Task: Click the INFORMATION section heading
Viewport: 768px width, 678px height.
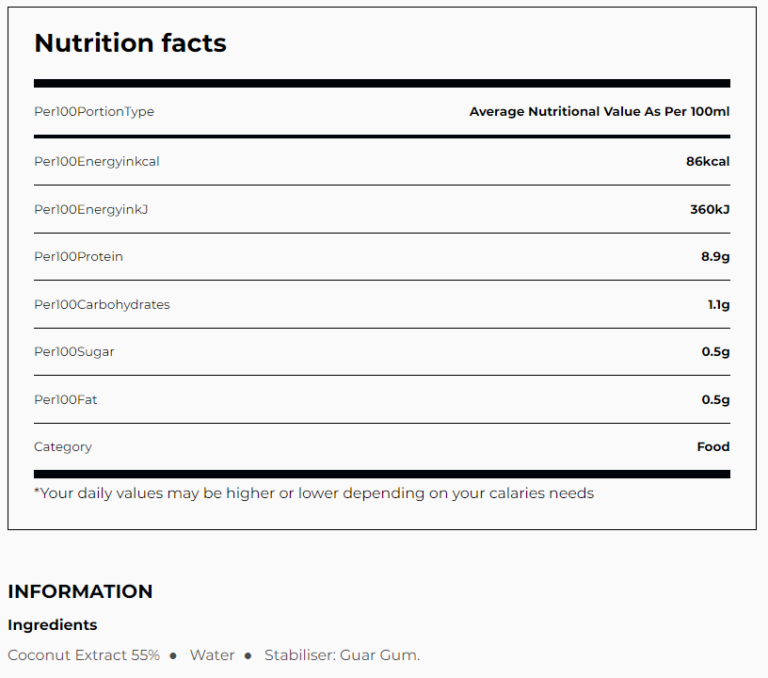Action: pyautogui.click(x=80, y=591)
